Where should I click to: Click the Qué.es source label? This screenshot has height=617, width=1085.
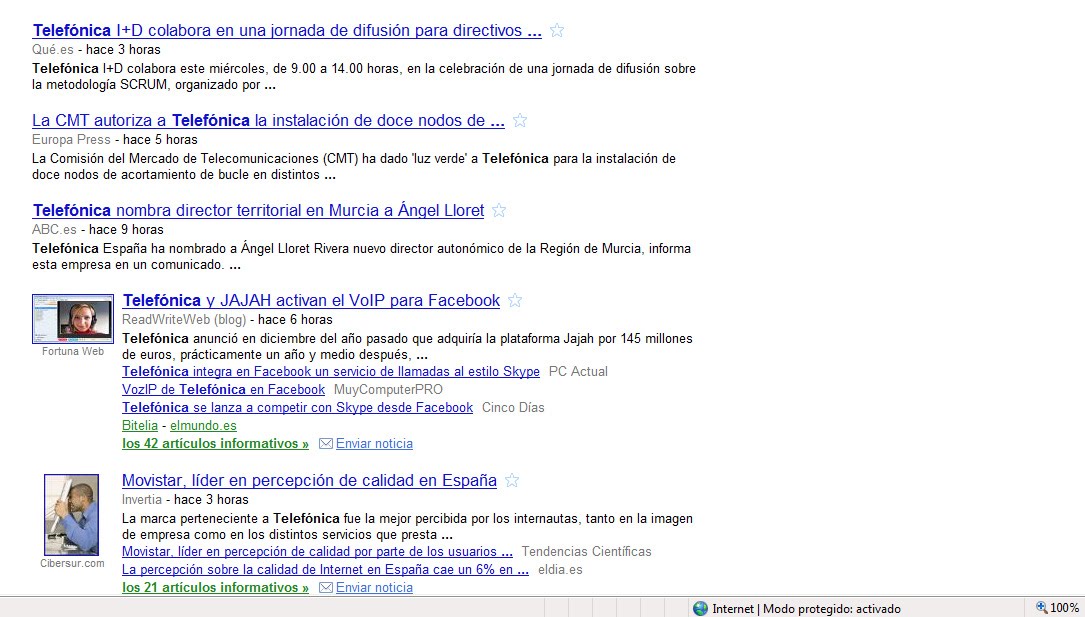click(x=53, y=50)
